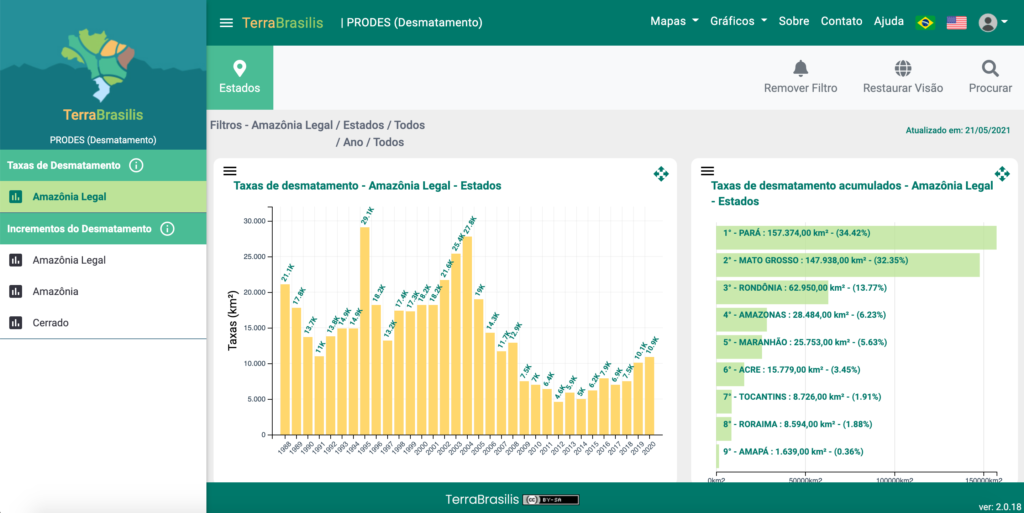The image size is (1024, 513).
Task: Select the AMAPÁ accumulated bar
Action: pos(718,457)
